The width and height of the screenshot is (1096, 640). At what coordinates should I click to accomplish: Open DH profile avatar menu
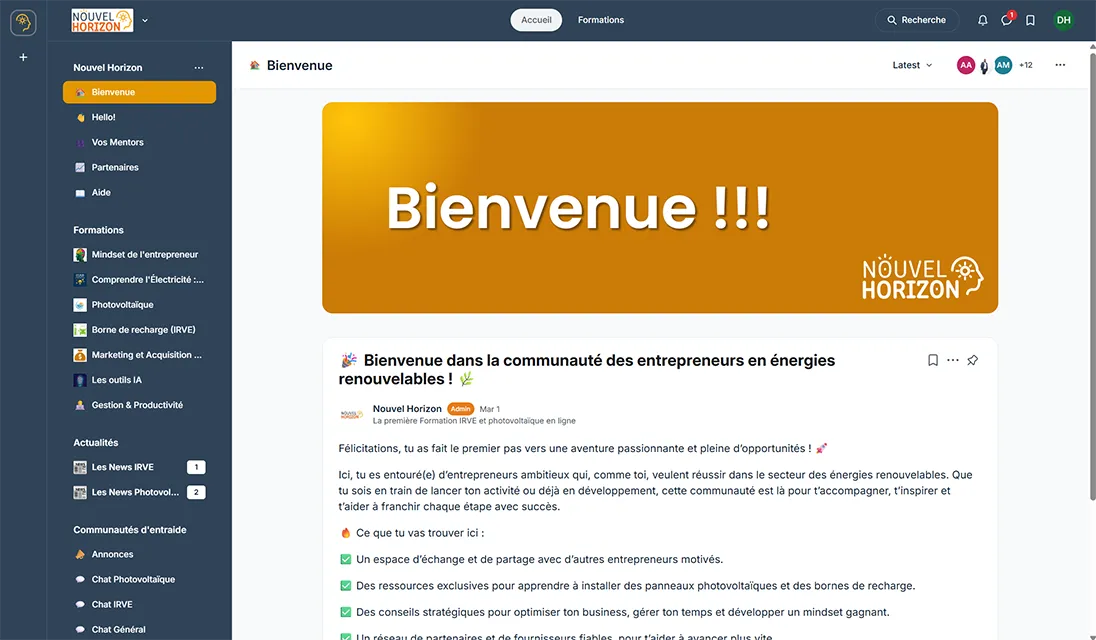pyautogui.click(x=1063, y=20)
